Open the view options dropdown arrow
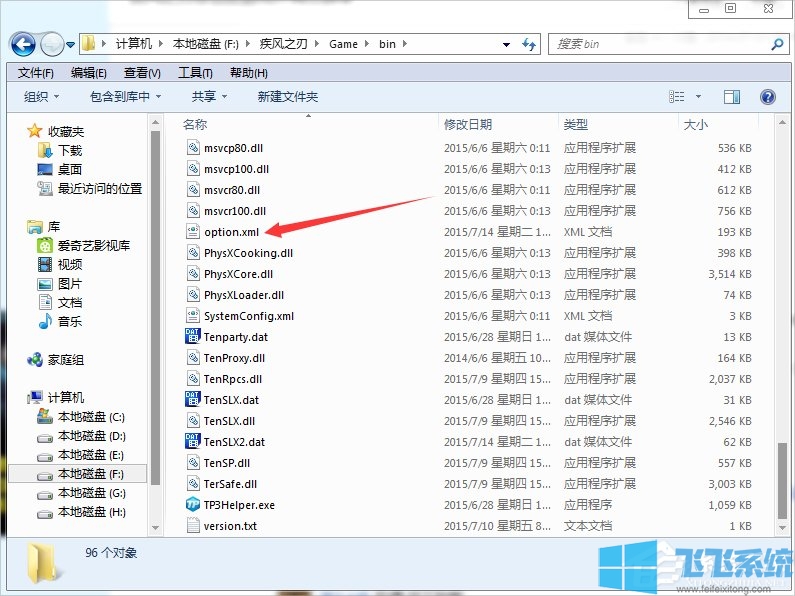Image resolution: width=795 pixels, height=596 pixels. pos(697,97)
